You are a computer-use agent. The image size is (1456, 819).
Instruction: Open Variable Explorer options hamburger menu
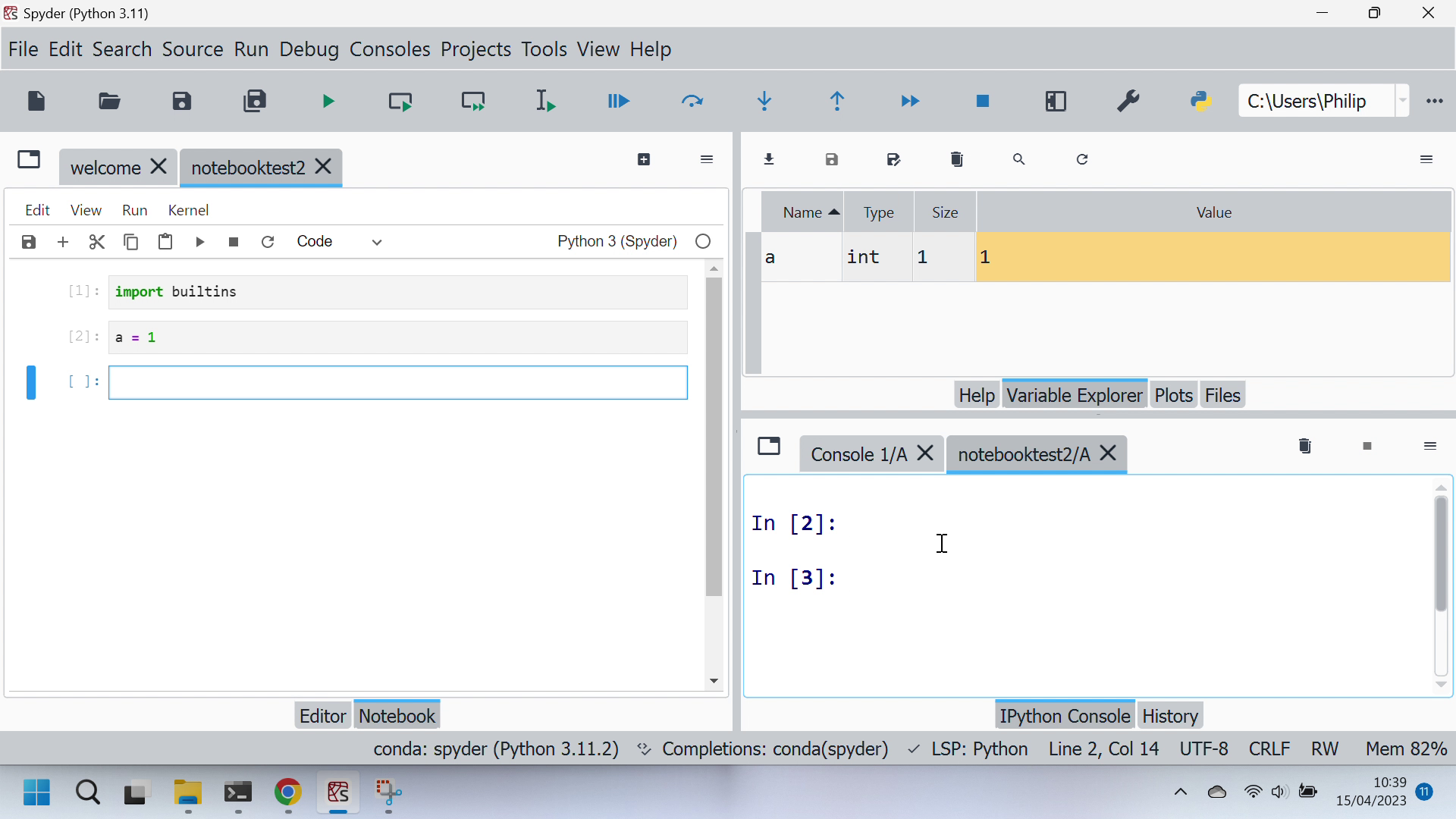pos(1426,159)
